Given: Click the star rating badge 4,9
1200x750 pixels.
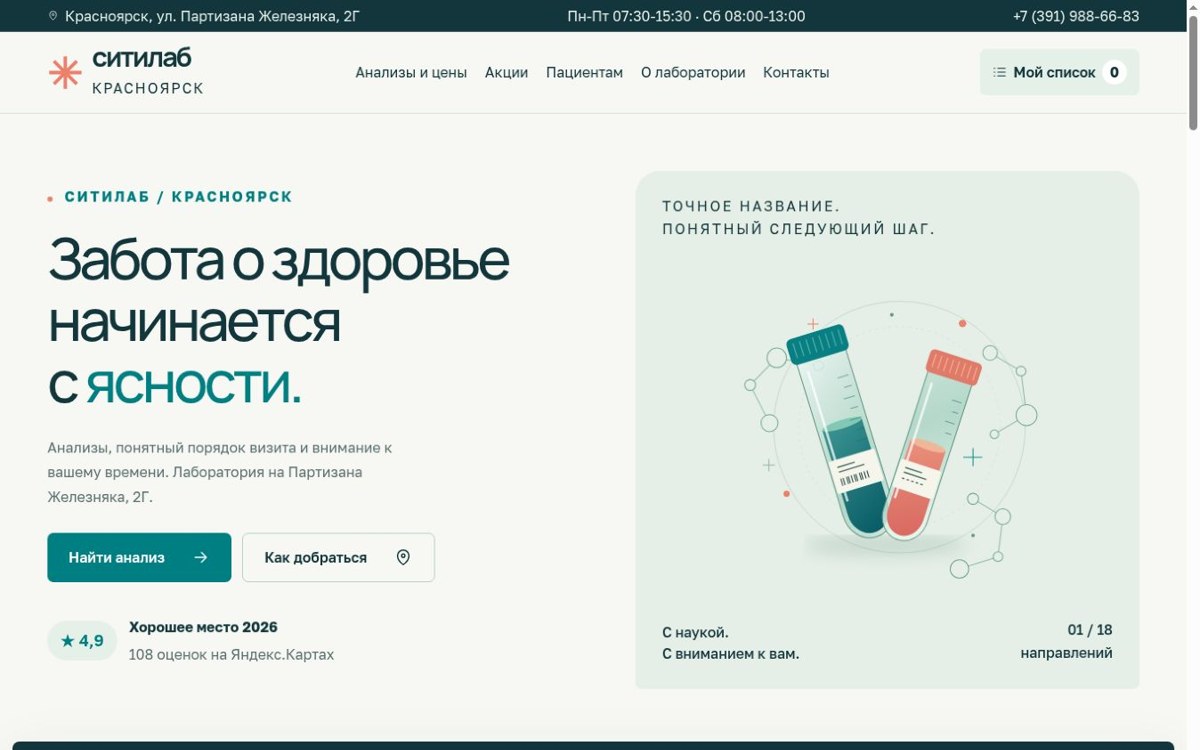Looking at the screenshot, I should [x=82, y=641].
